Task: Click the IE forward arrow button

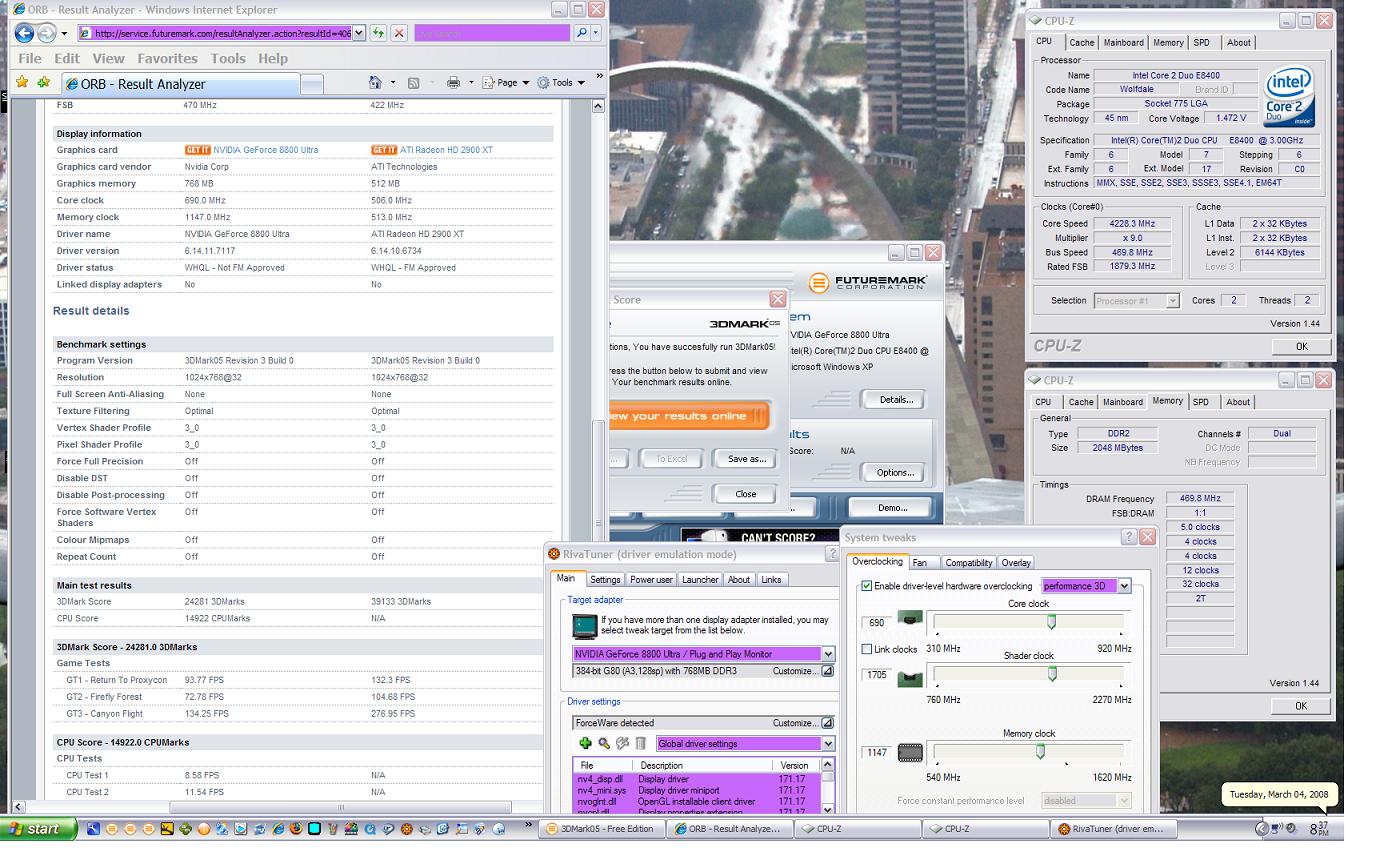Action: click(46, 33)
